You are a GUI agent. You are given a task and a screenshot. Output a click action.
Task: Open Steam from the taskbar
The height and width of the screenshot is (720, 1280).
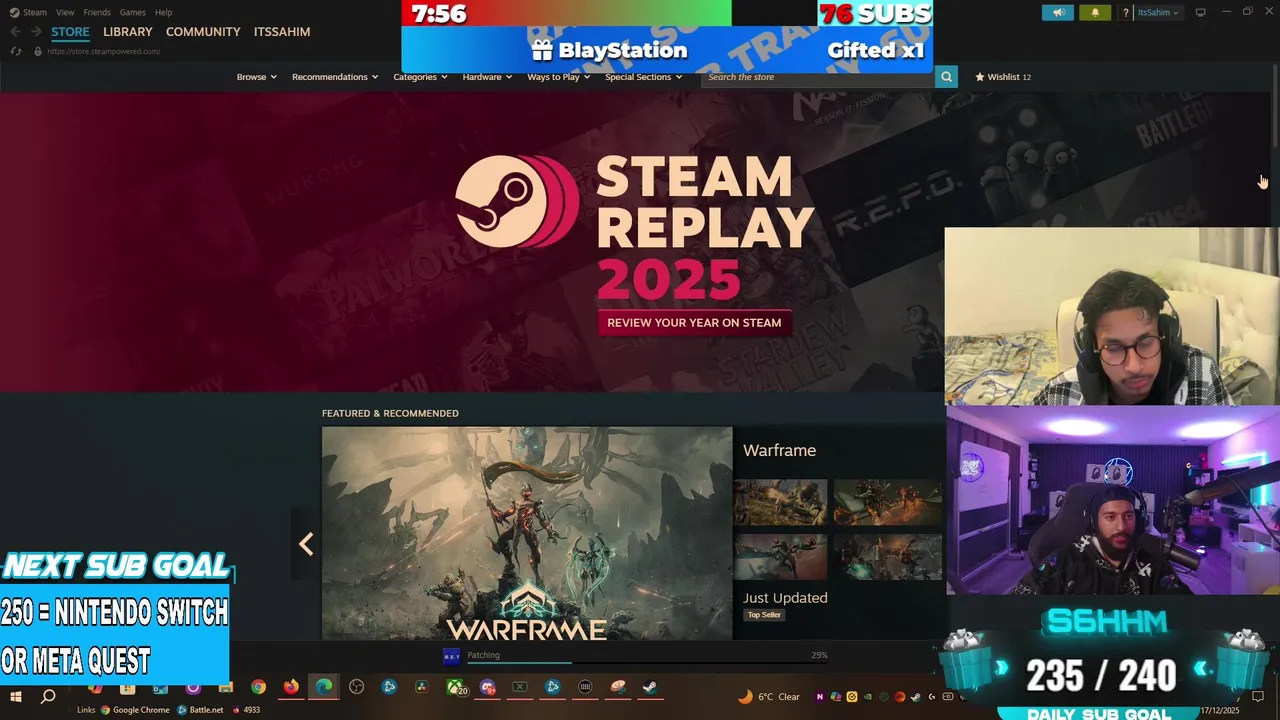point(650,687)
